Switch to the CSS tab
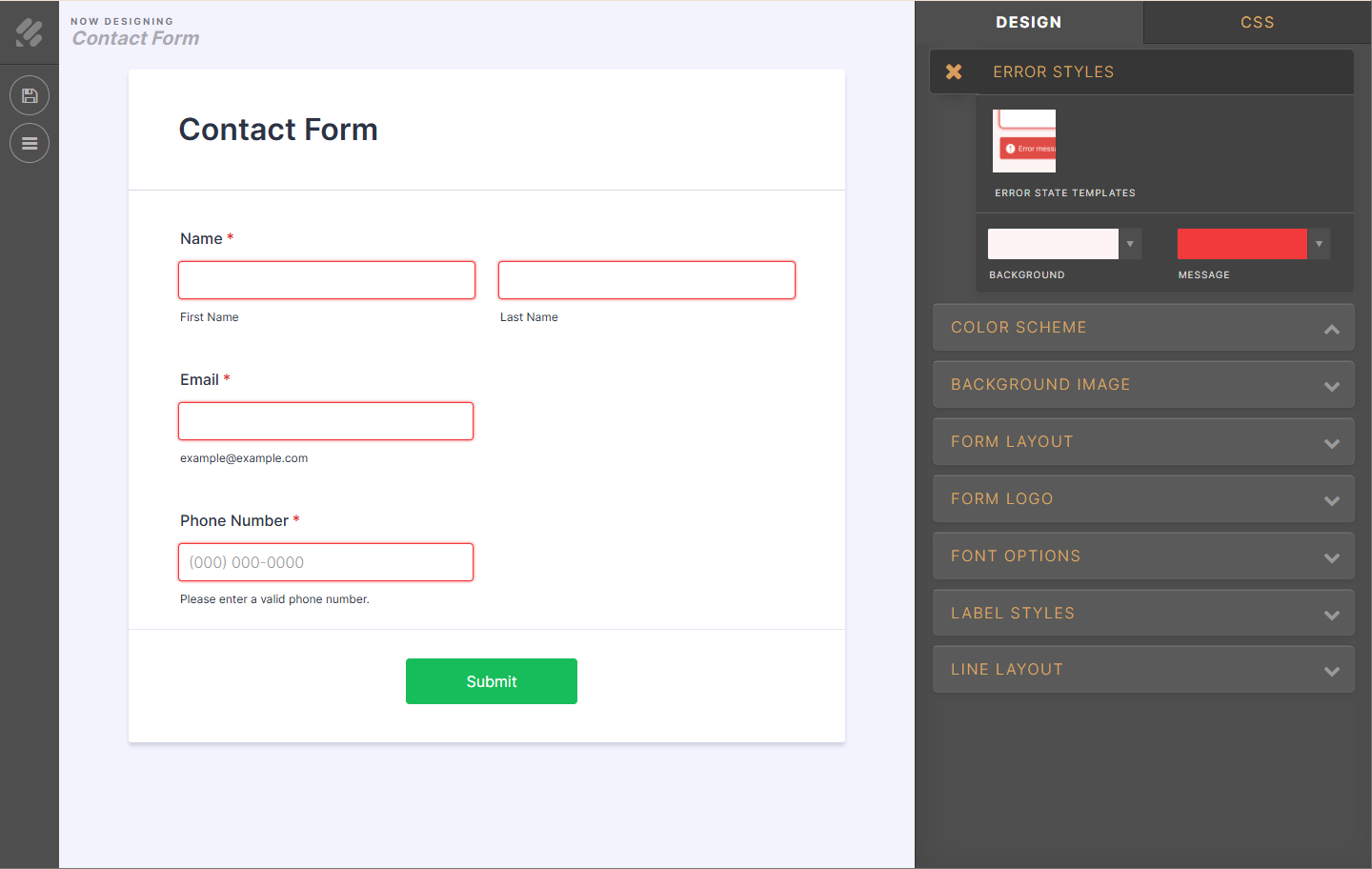The image size is (1372, 869). coord(1257,22)
